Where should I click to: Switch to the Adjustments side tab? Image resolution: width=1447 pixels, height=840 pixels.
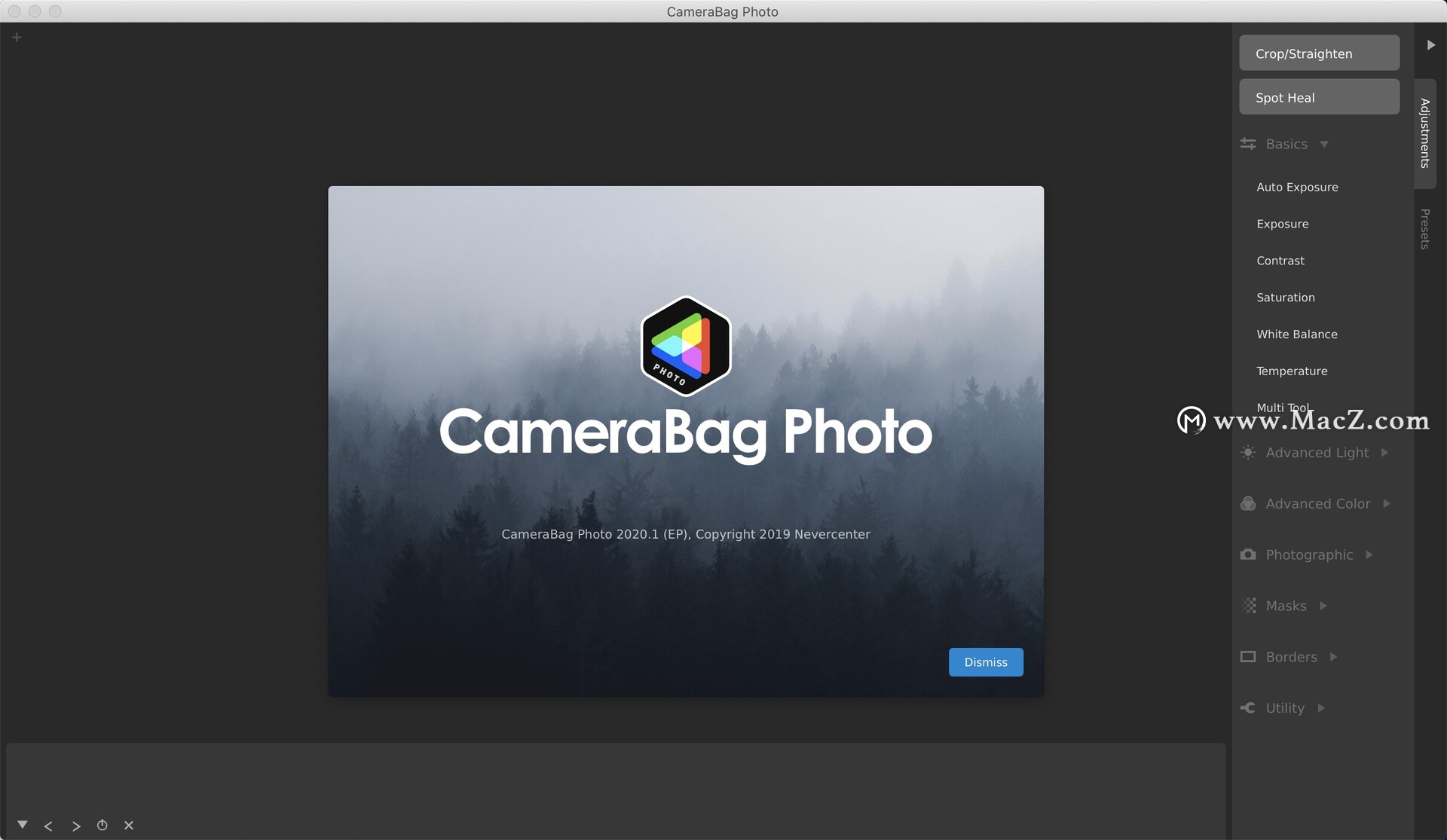1424,133
